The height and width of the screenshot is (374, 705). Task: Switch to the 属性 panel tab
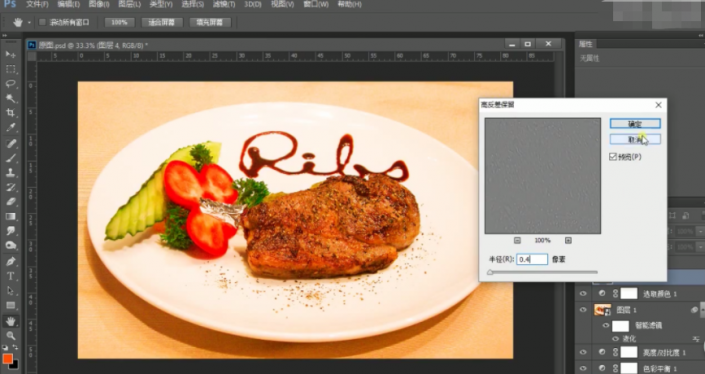pyautogui.click(x=585, y=44)
